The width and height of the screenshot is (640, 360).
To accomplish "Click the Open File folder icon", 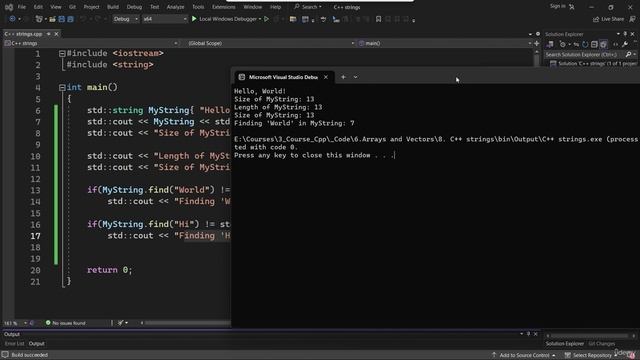I will (52, 19).
